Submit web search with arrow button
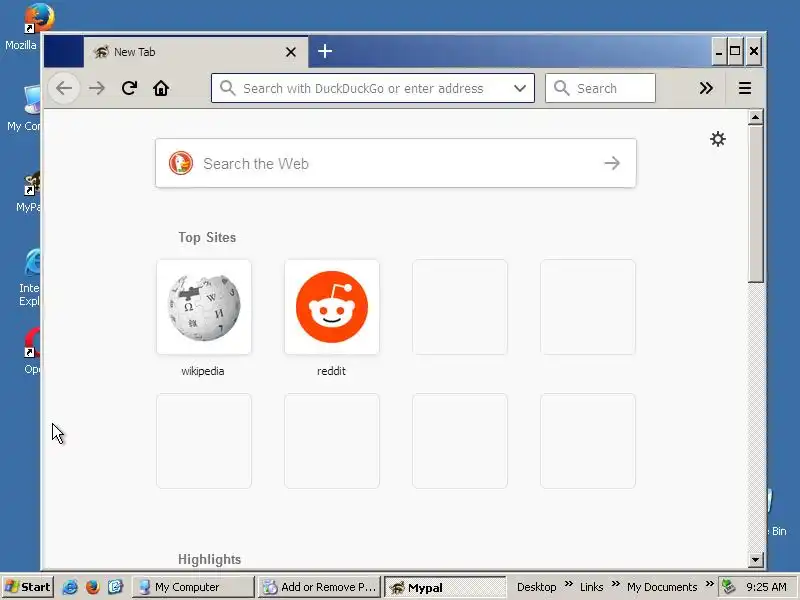Image resolution: width=800 pixels, height=600 pixels. click(612, 163)
